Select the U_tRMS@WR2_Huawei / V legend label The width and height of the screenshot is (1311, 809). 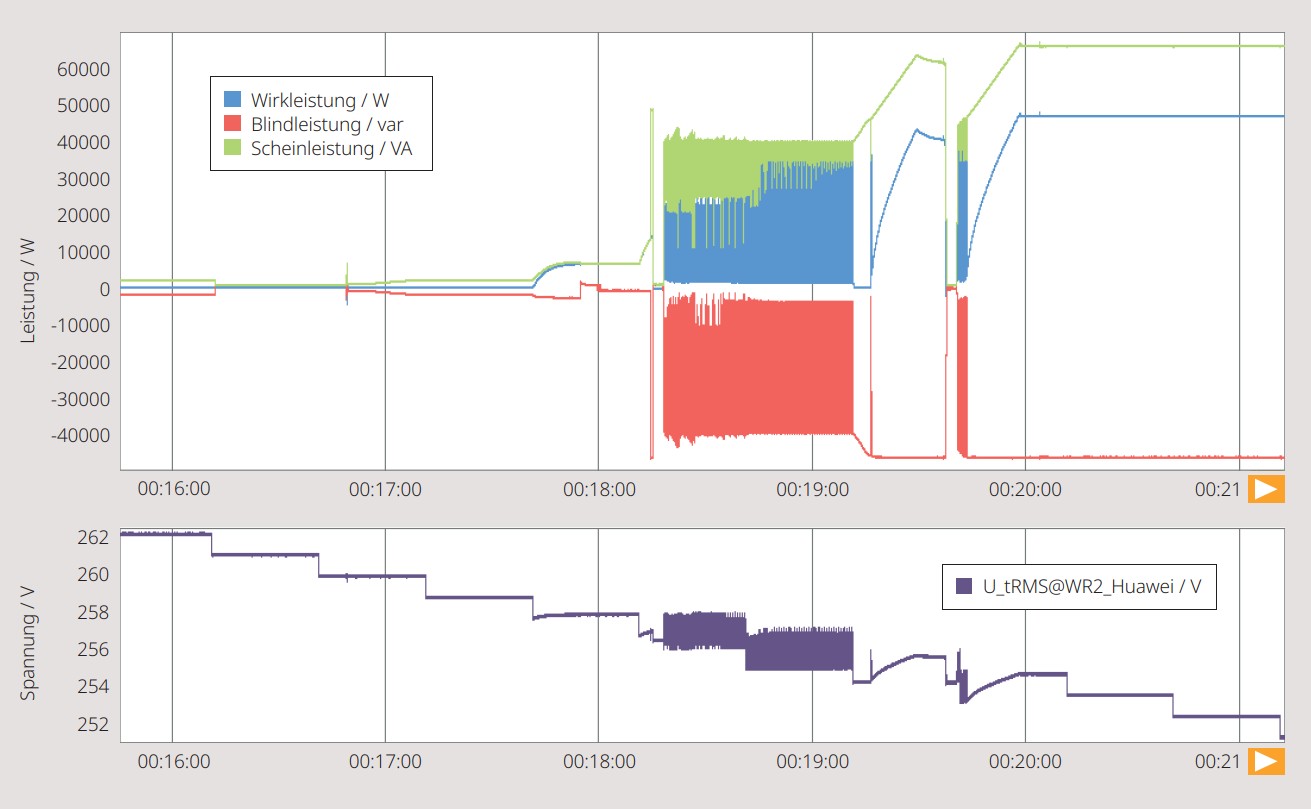1093,587
